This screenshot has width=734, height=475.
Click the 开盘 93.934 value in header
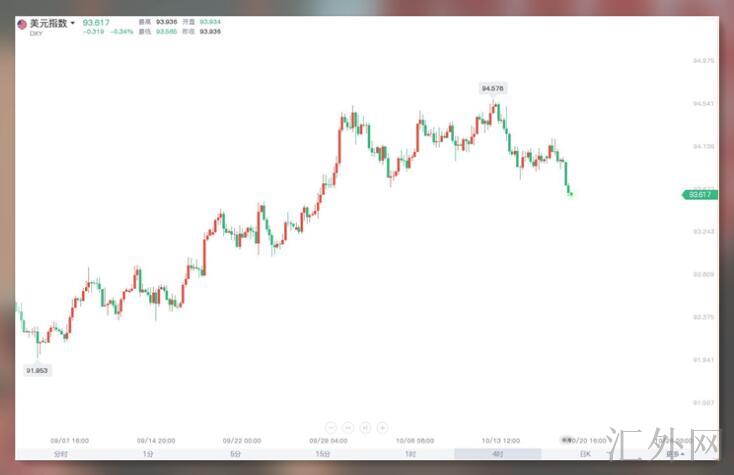[x=210, y=22]
